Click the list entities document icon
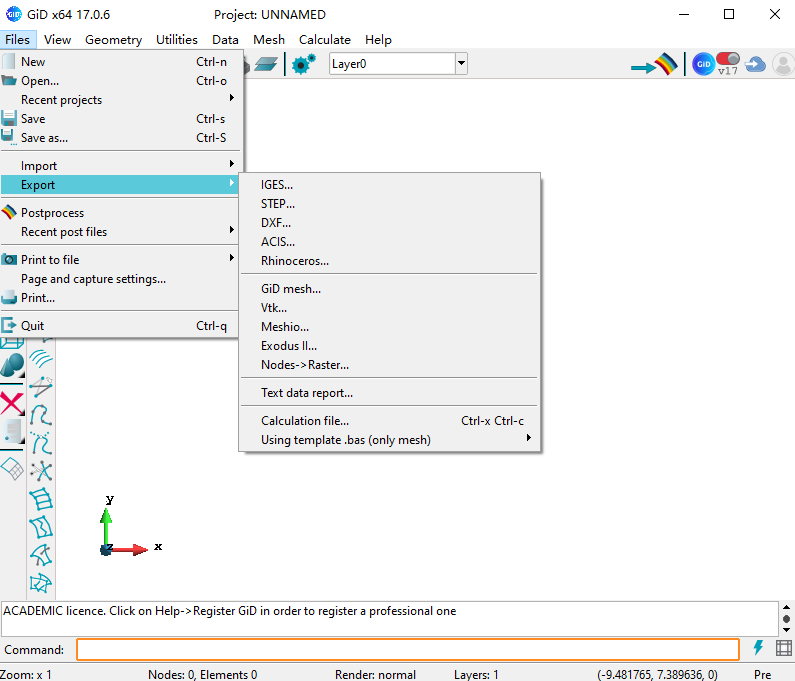 click(12, 432)
